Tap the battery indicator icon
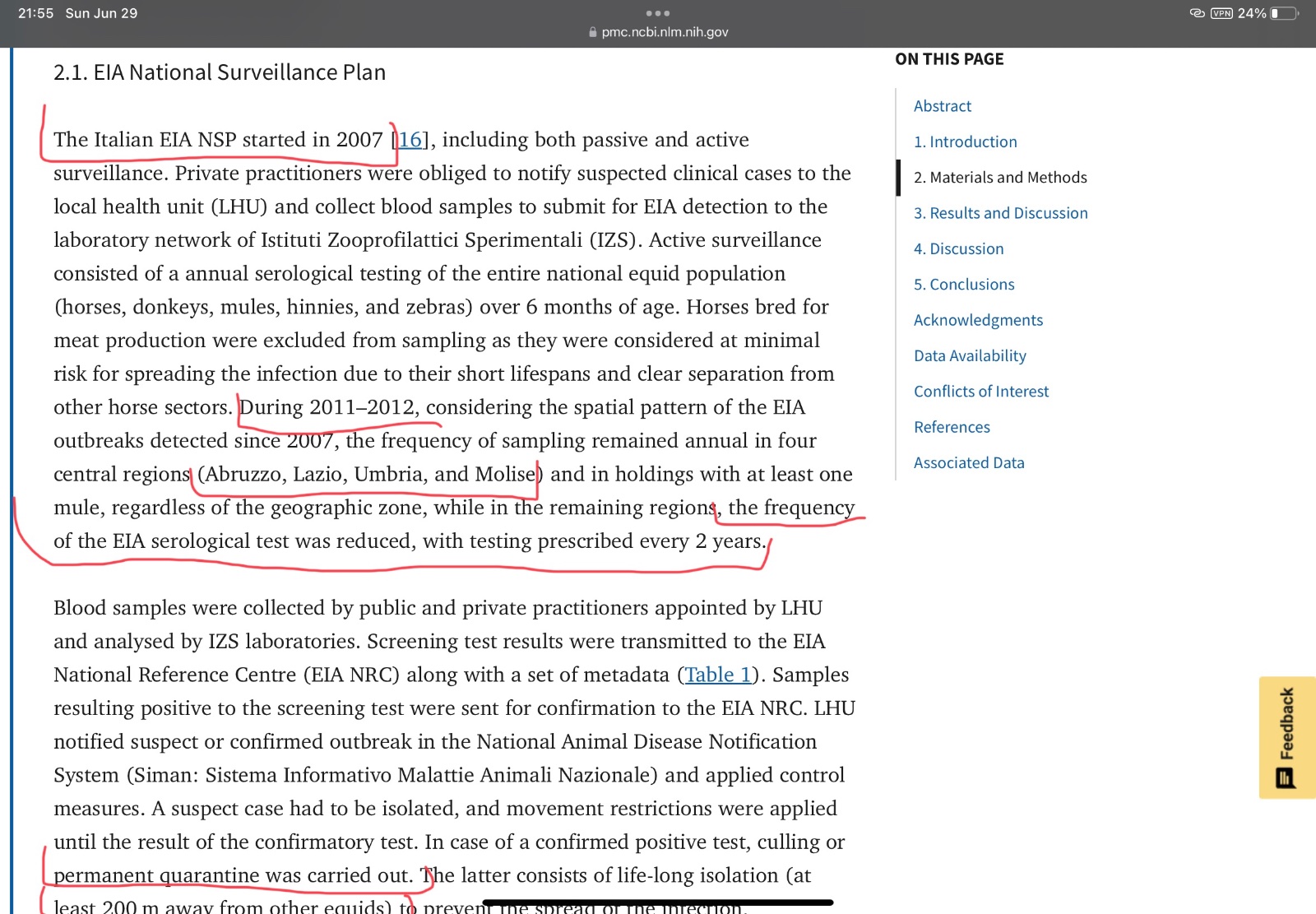The width and height of the screenshot is (1316, 914). coord(1284,13)
